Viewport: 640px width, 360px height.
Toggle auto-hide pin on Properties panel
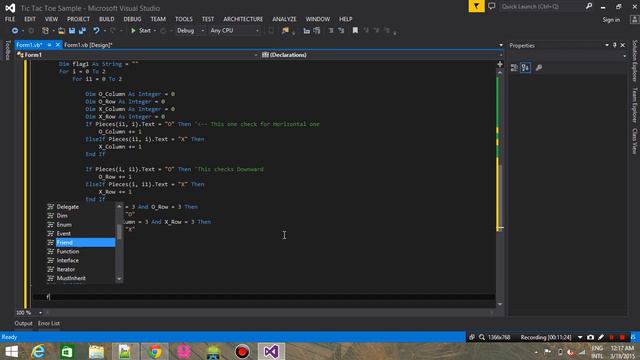click(x=615, y=45)
